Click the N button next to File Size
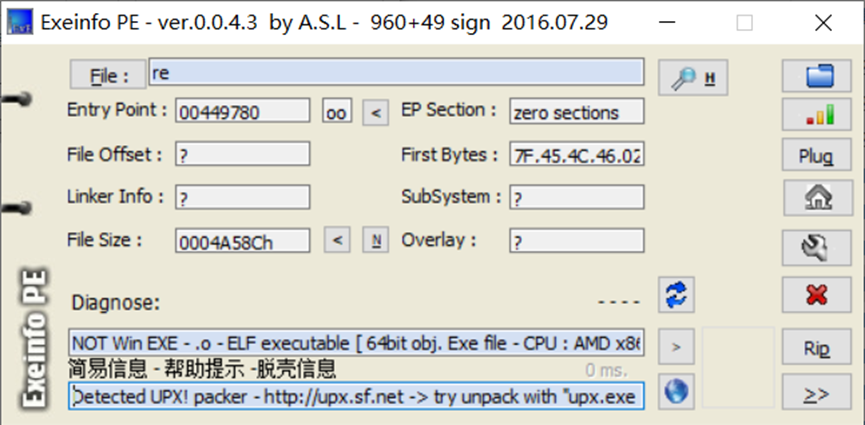Viewport: 865px width, 425px height. (375, 240)
